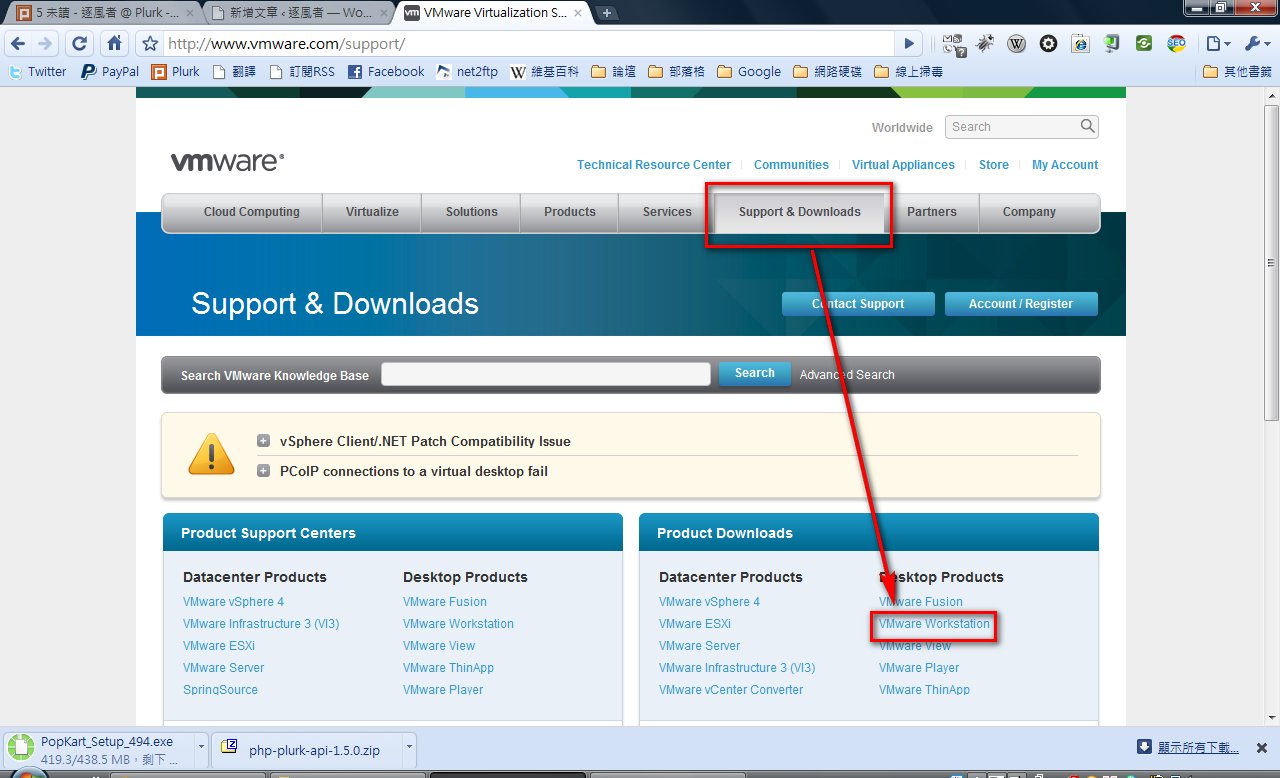Open the 翻譯 bookmark
This screenshot has height=778, width=1280.
[x=236, y=72]
